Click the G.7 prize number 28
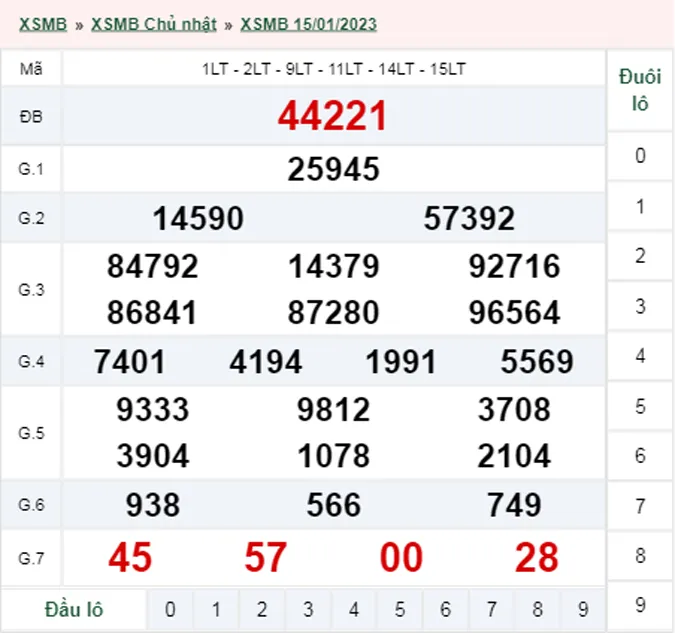This screenshot has height=633, width=675. tap(536, 558)
